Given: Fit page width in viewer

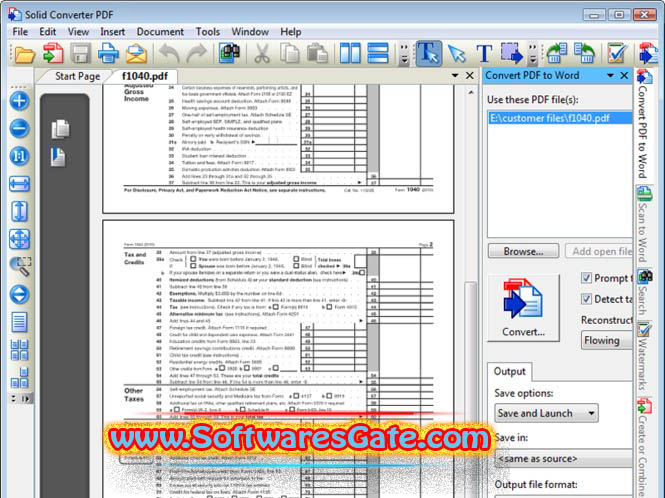Looking at the screenshot, I should tap(19, 184).
